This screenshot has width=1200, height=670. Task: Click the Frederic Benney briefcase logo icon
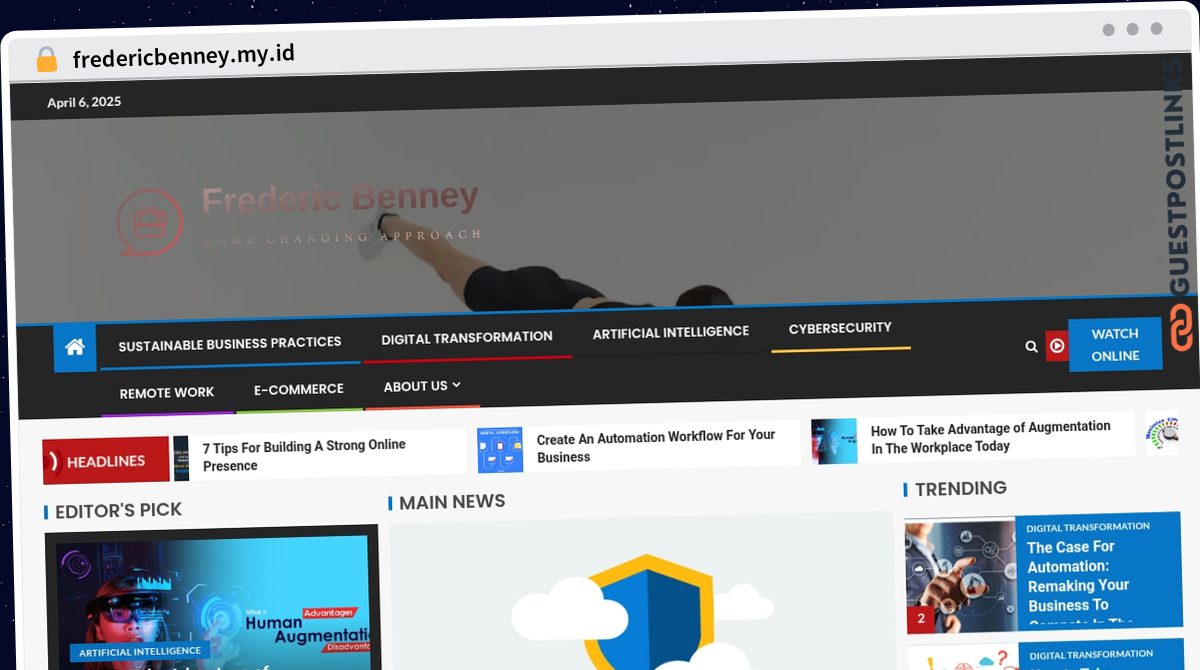coord(150,222)
